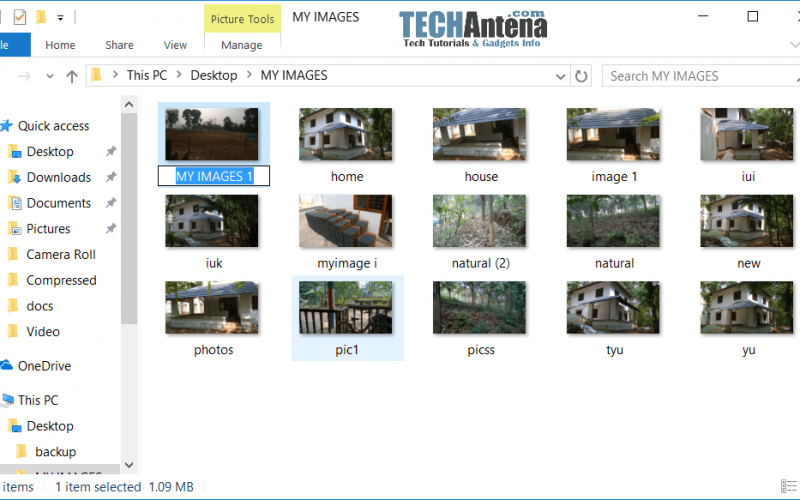Open Downloads in Quick access
This screenshot has width=800, height=500.
click(x=59, y=178)
